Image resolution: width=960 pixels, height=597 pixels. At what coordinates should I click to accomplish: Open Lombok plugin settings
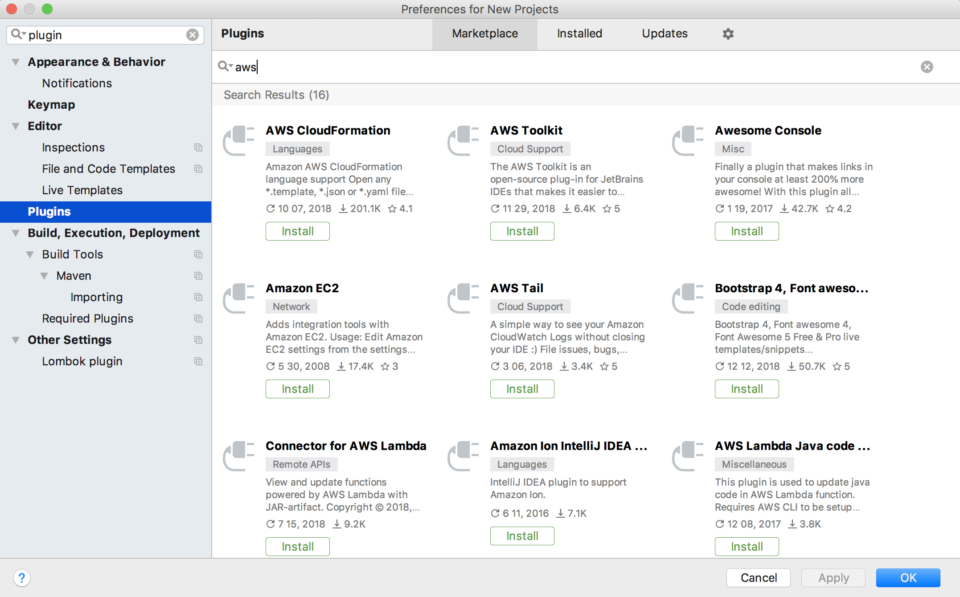(x=82, y=361)
